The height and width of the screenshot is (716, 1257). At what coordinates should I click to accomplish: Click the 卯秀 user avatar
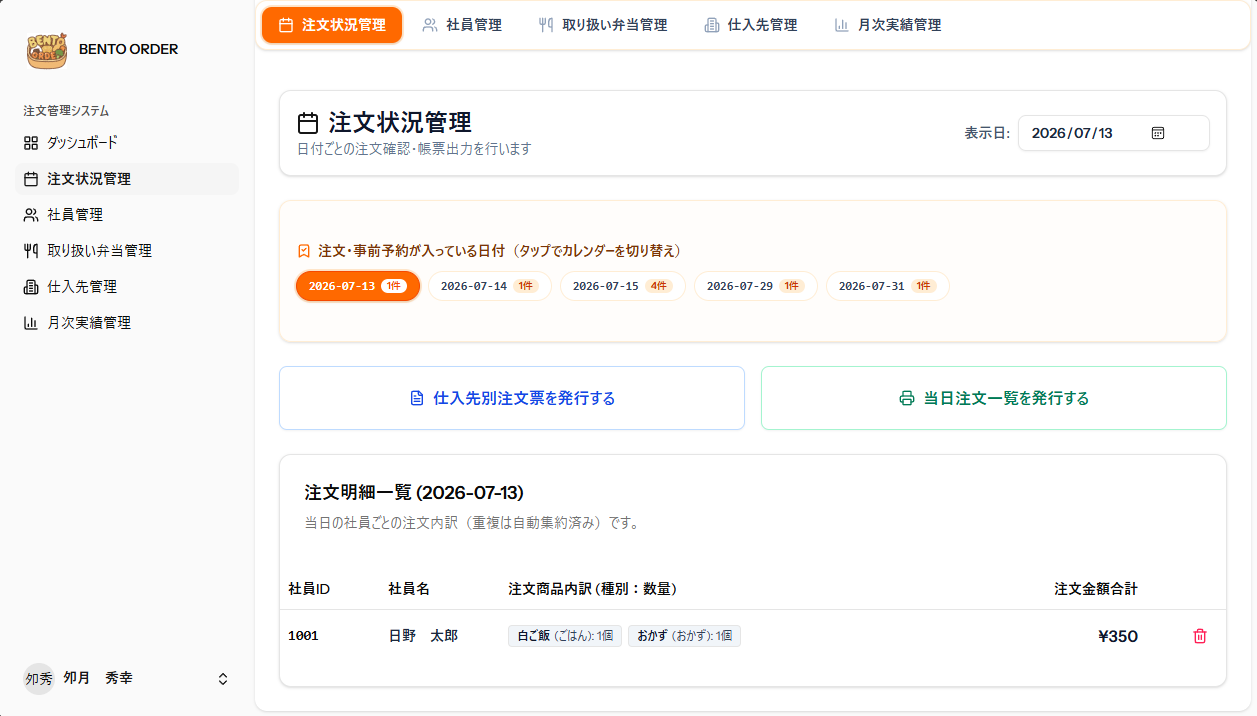click(39, 678)
